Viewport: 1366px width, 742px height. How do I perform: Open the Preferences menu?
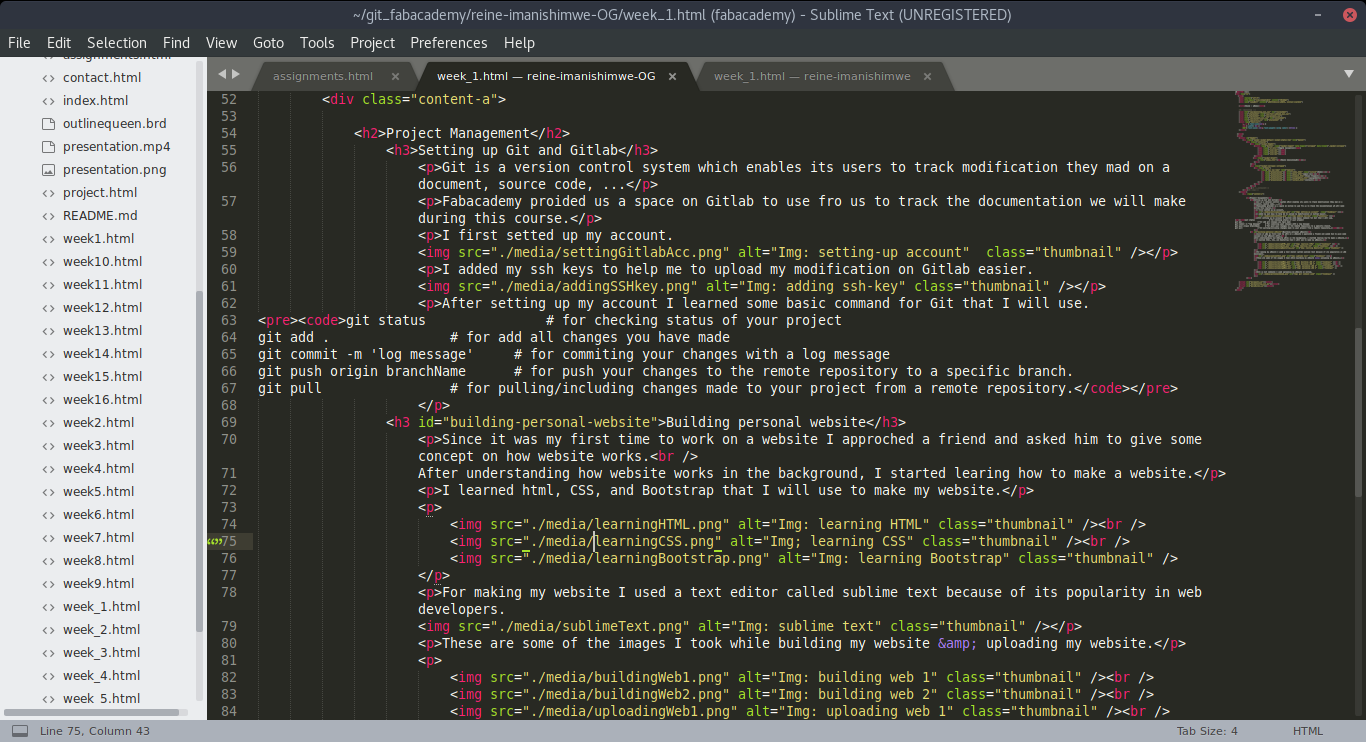tap(448, 43)
